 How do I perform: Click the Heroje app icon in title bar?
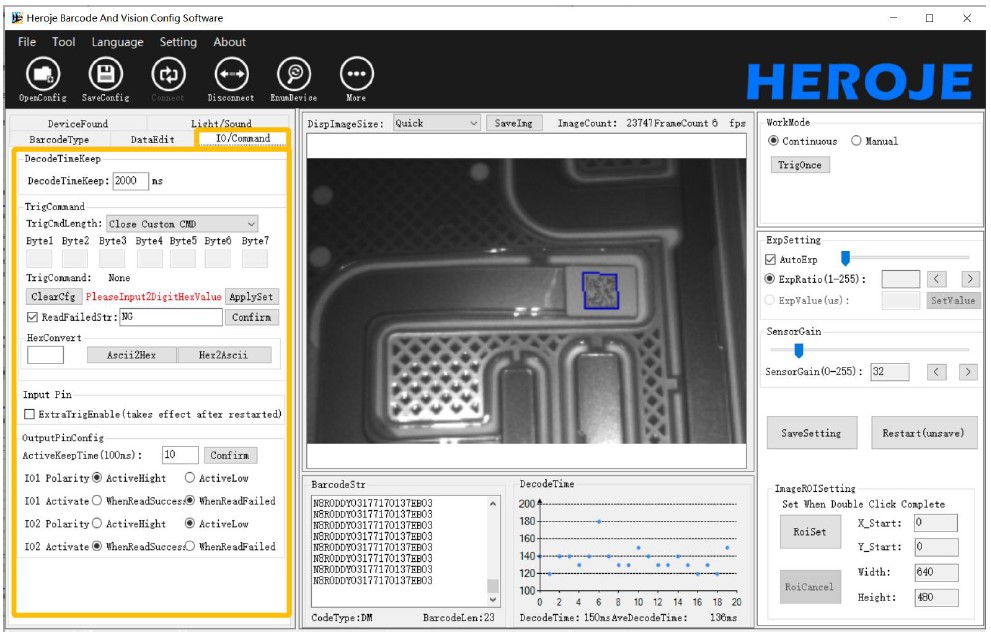click(17, 18)
